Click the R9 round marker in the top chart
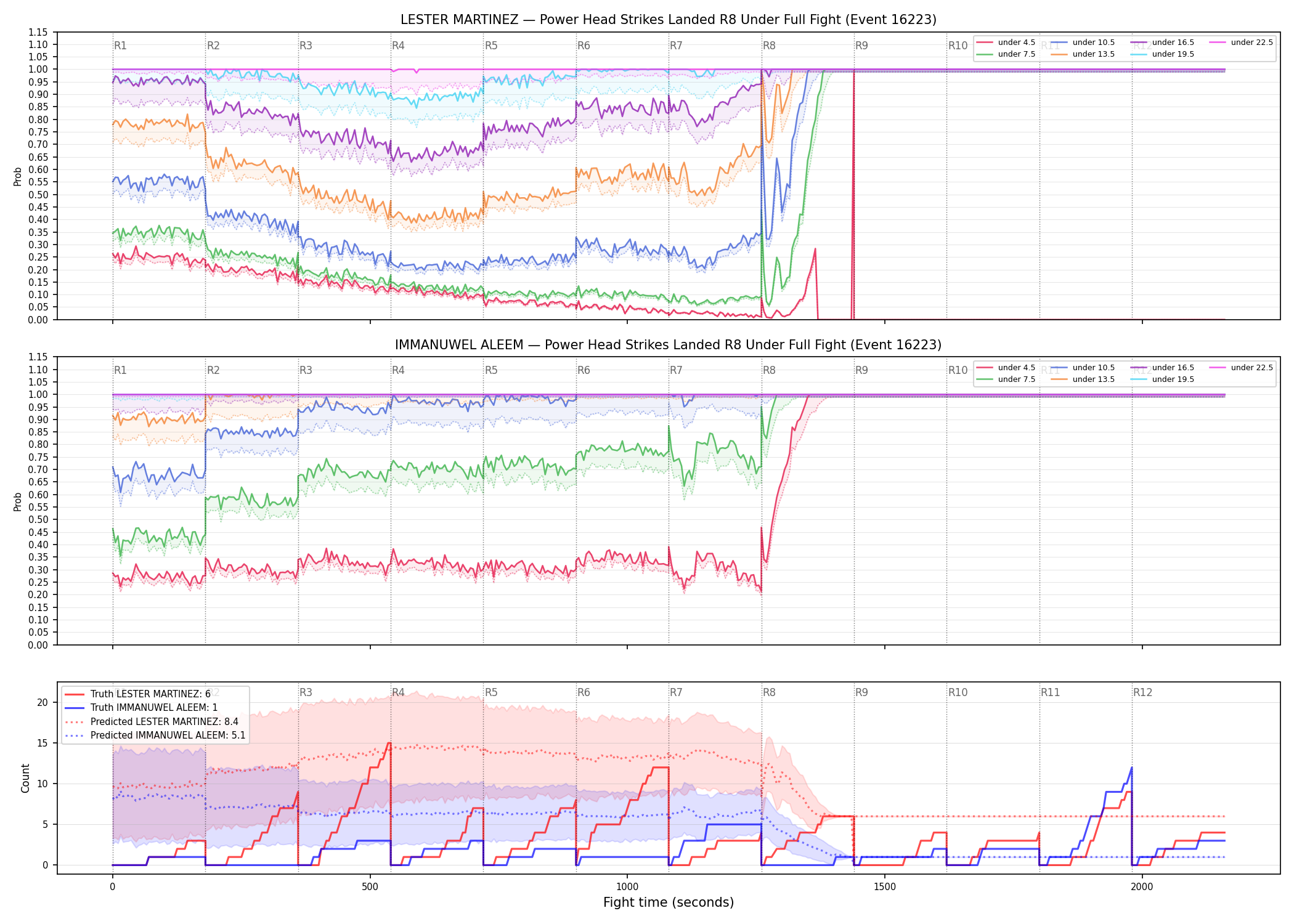This screenshot has width=1294, height=924. click(861, 46)
